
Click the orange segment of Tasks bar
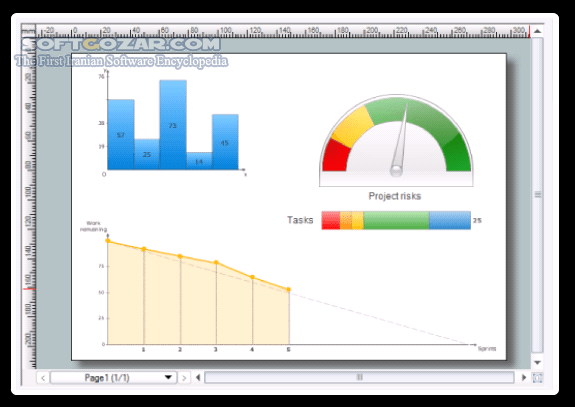(x=346, y=220)
